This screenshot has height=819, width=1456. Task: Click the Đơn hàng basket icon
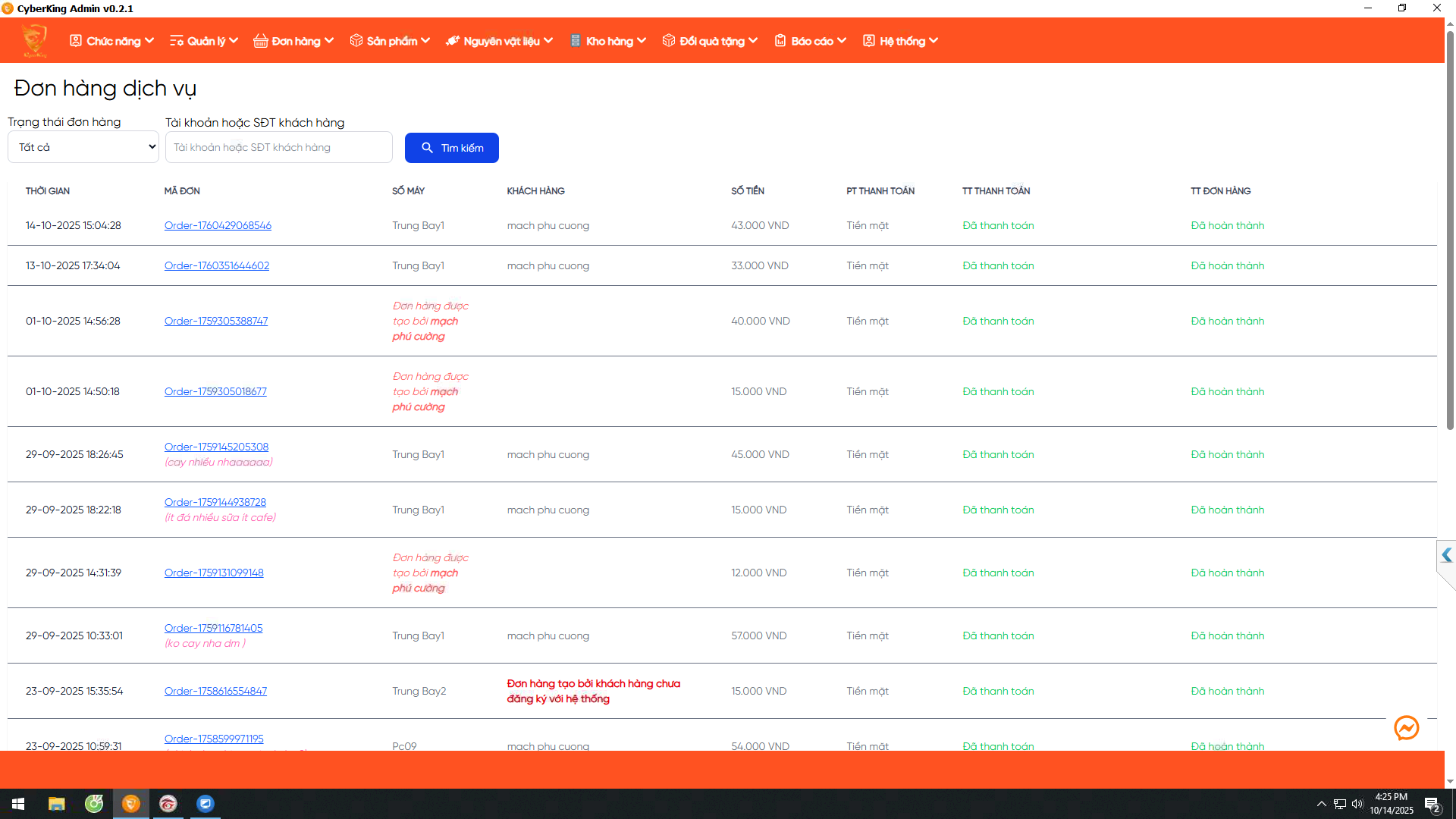(x=260, y=41)
